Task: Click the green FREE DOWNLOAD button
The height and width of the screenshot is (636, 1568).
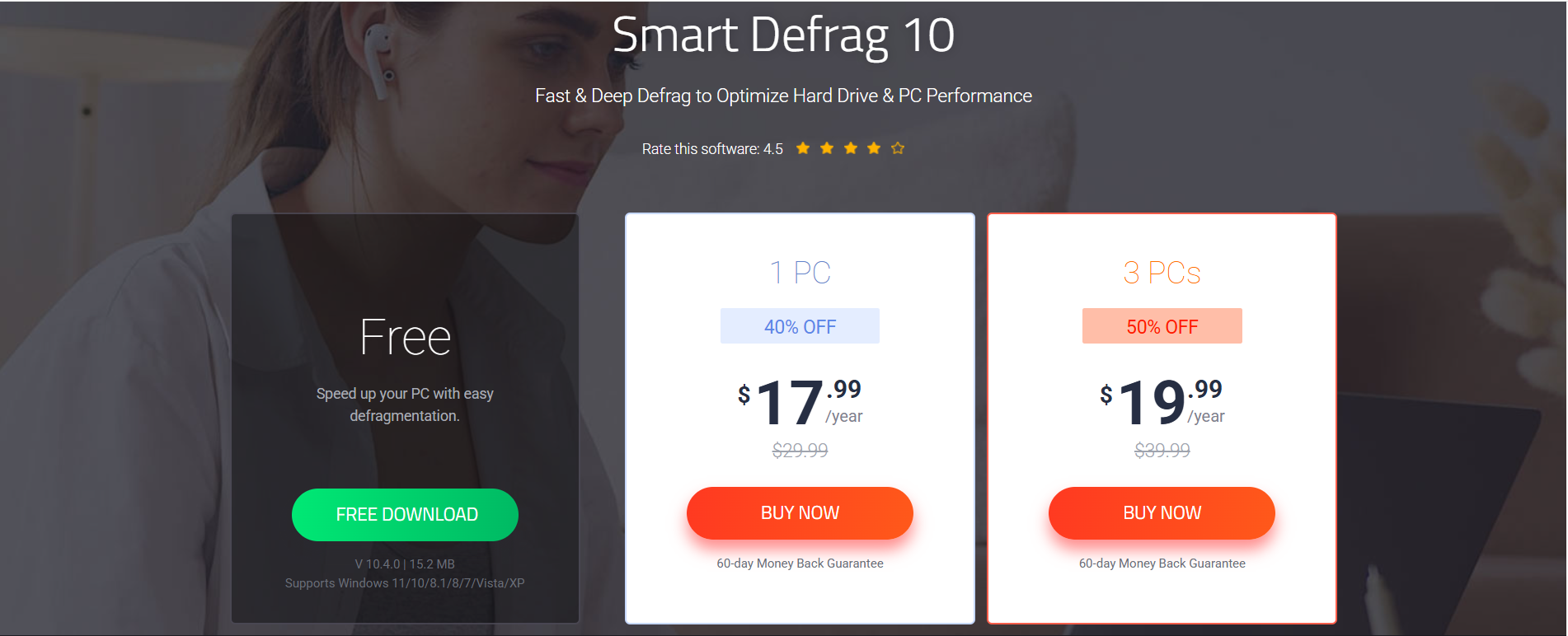Action: pos(405,515)
